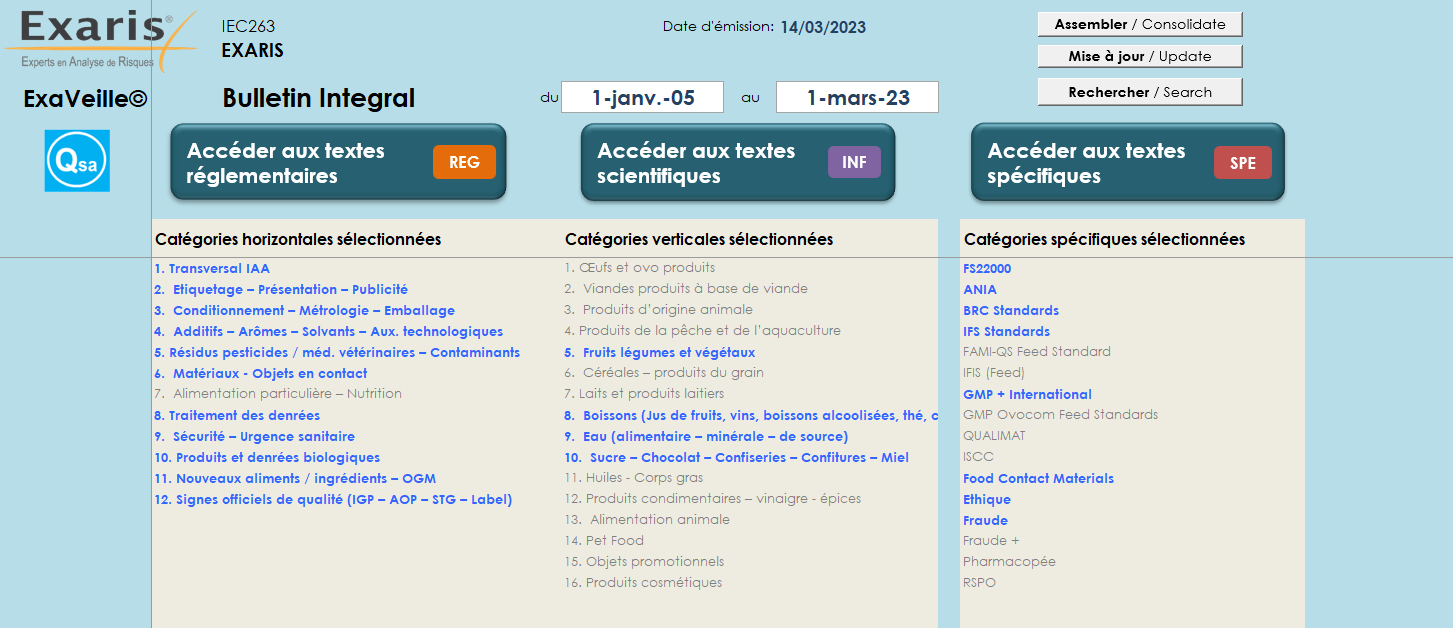Select Viandes produits à base de viande

point(686,288)
